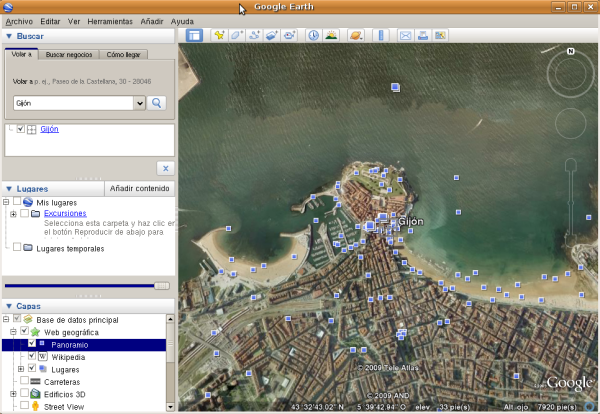This screenshot has height=414, width=600.
Task: Open the Herramientas menu
Action: tap(108, 20)
